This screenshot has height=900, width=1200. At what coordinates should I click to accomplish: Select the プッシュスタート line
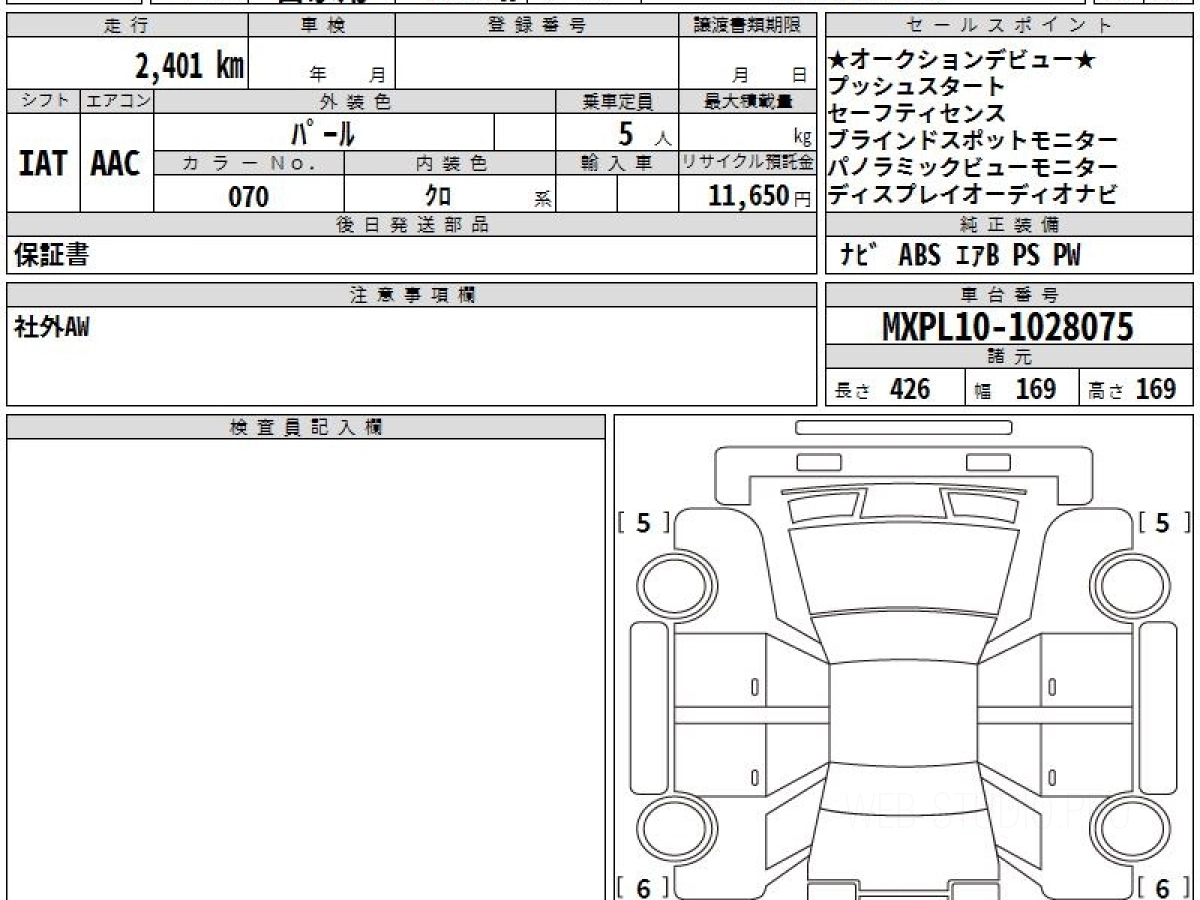tap(917, 87)
